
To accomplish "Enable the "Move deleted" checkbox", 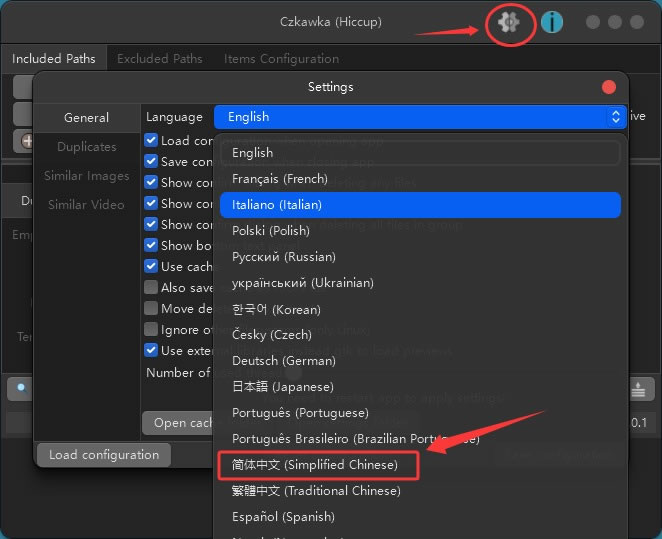I will click(x=152, y=309).
